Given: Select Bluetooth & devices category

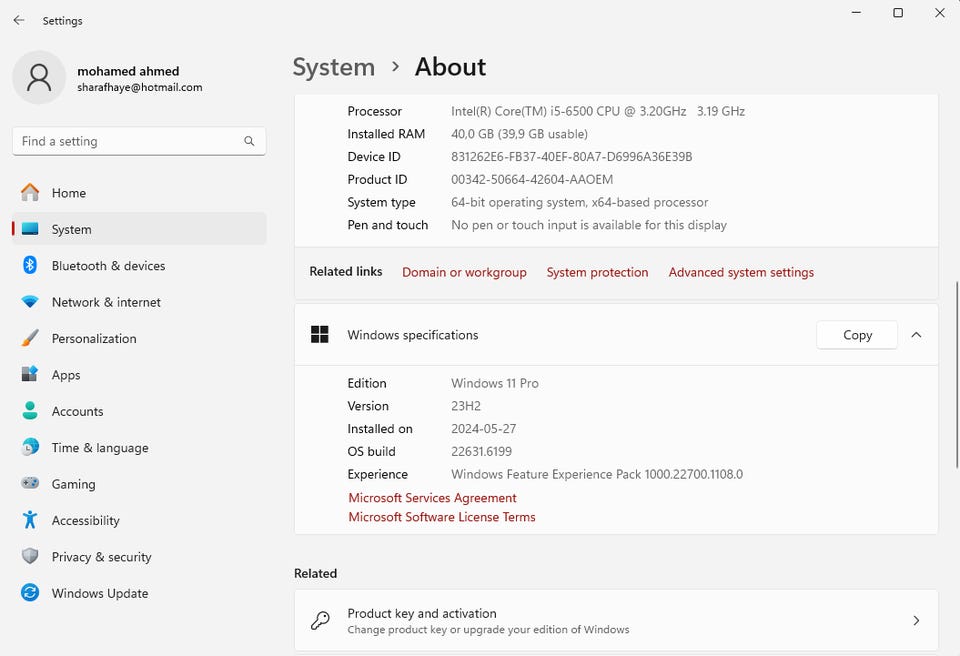Looking at the screenshot, I should coord(139,265).
